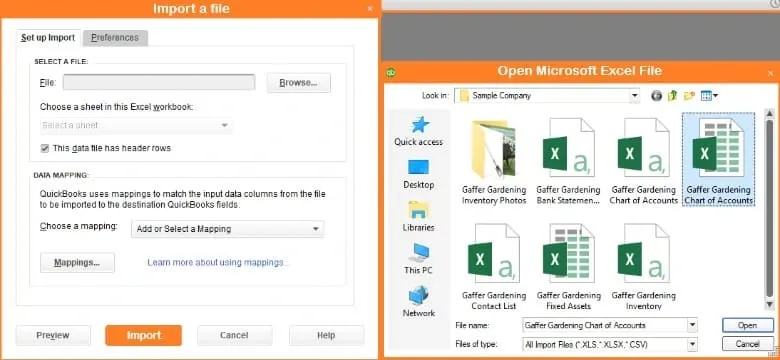Click the Browse... button

(298, 83)
